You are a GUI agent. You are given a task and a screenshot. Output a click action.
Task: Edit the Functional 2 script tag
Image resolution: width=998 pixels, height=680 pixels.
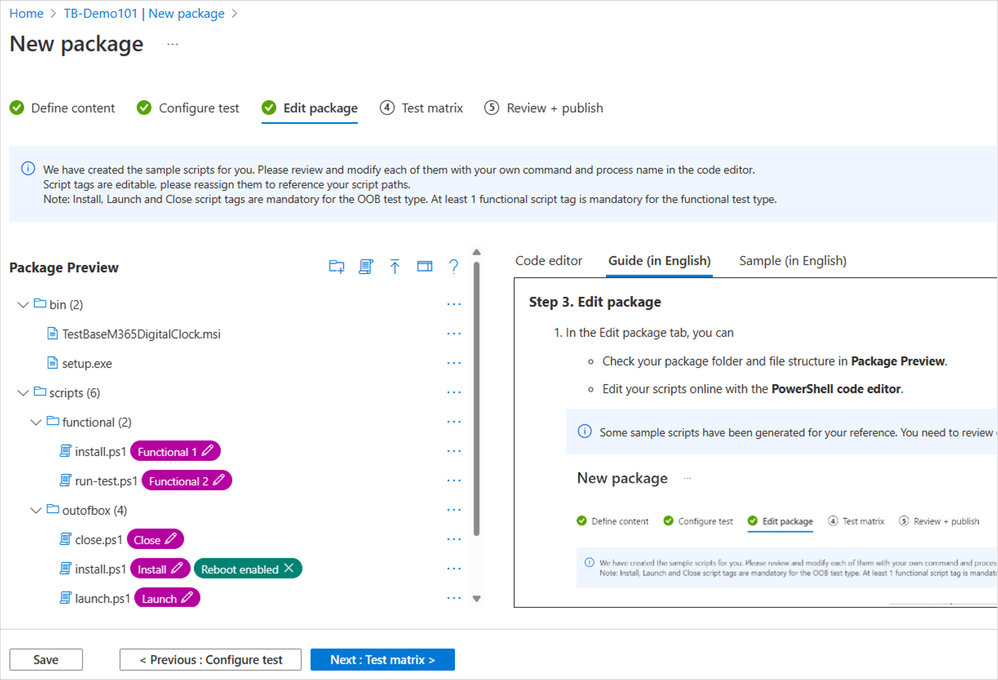point(219,480)
